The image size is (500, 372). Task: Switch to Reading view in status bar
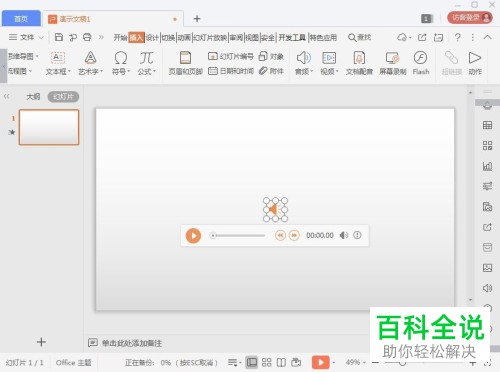click(281, 362)
